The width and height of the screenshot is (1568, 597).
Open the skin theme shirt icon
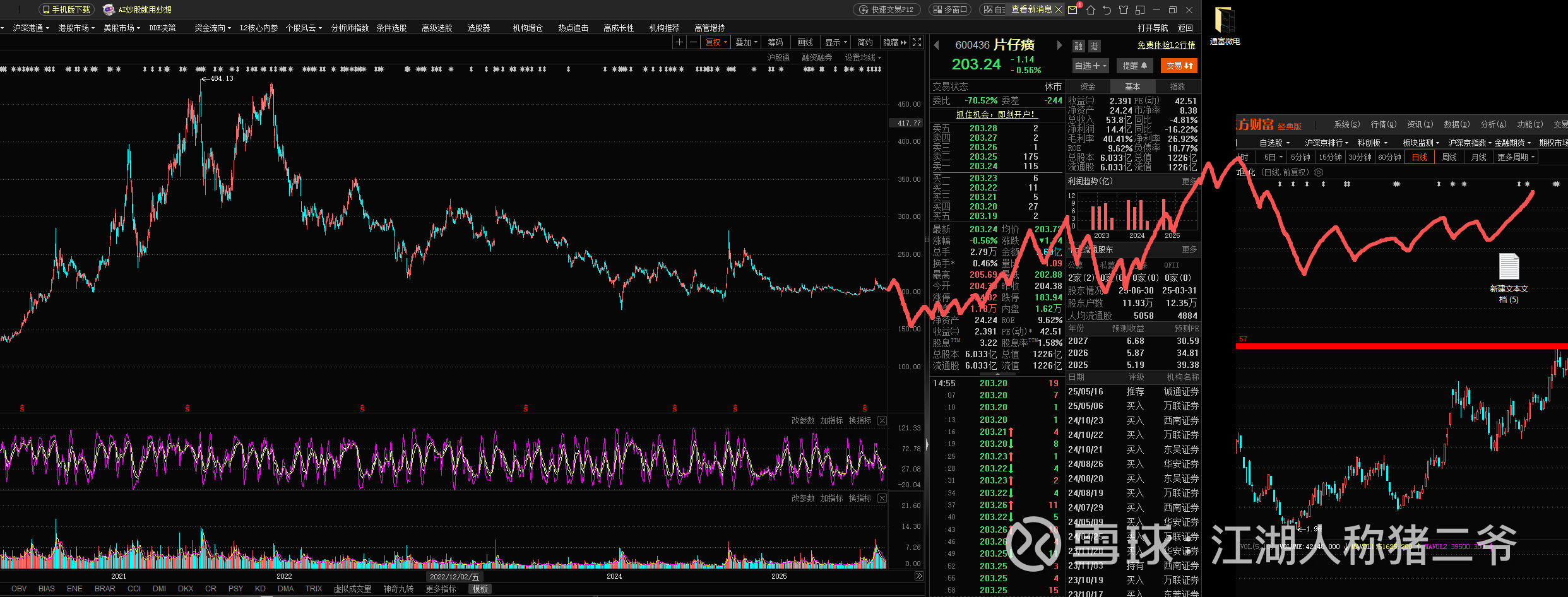pos(1123,9)
